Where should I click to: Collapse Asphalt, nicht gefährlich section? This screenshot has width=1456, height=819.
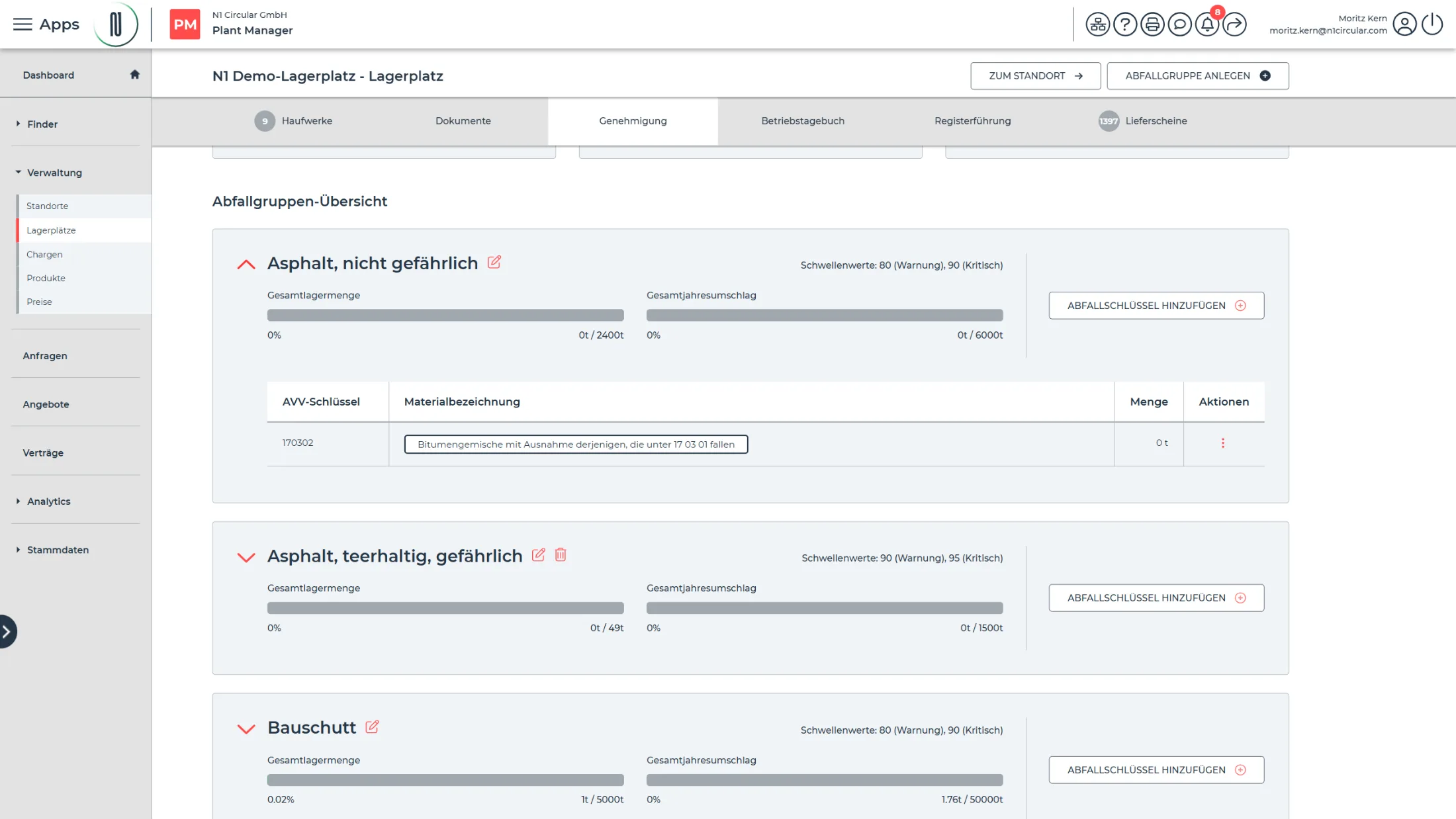point(246,265)
